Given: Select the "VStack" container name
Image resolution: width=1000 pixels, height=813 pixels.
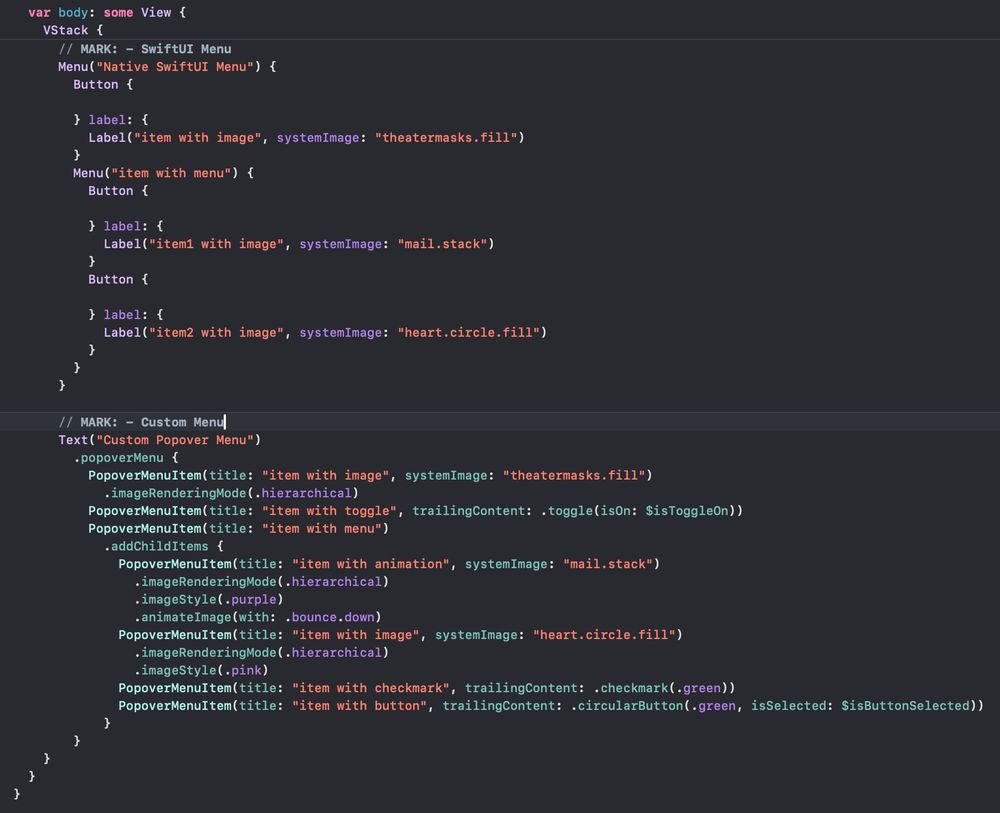Looking at the screenshot, I should [66, 31].
